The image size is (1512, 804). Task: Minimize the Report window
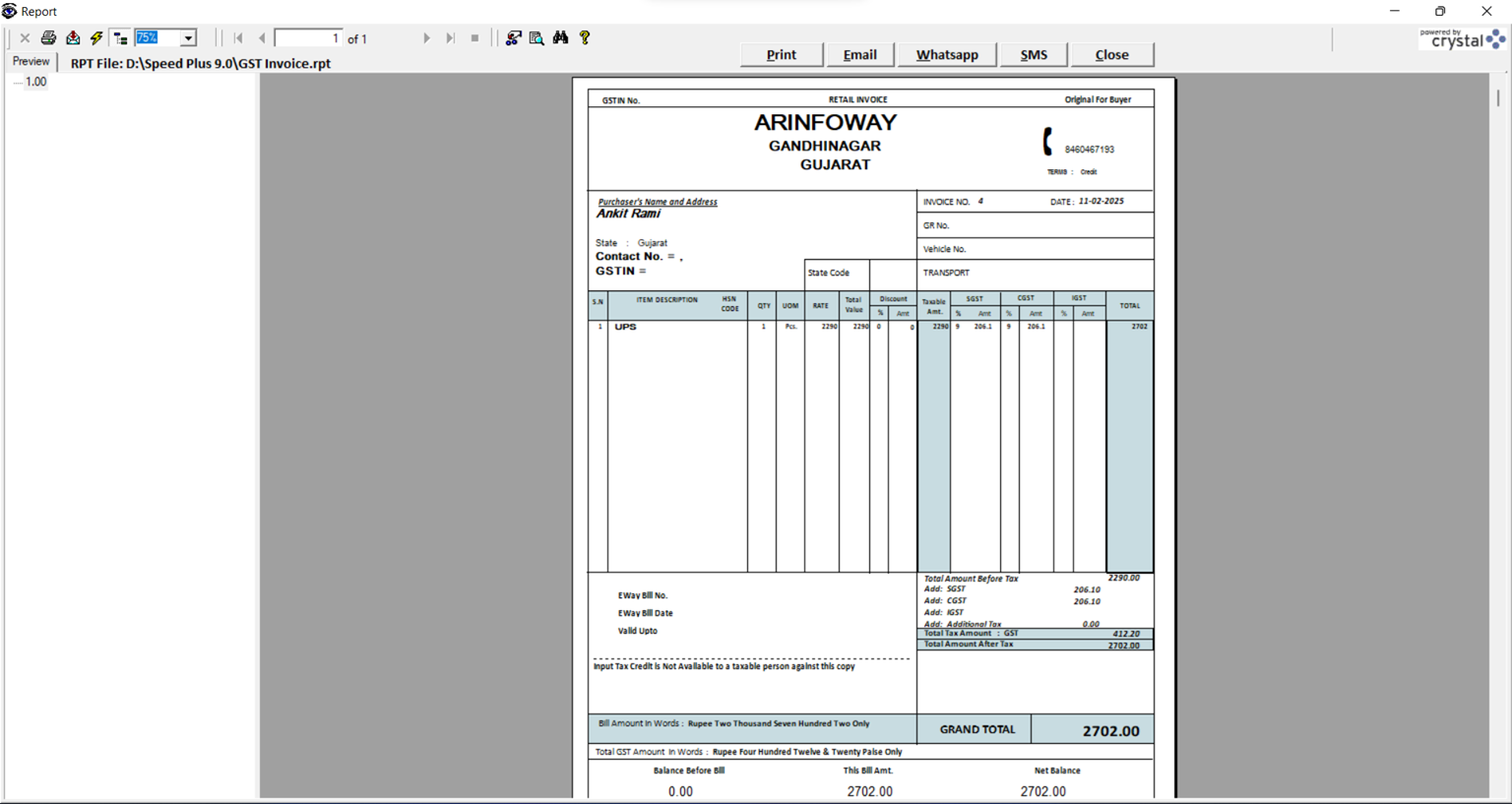(x=1394, y=11)
